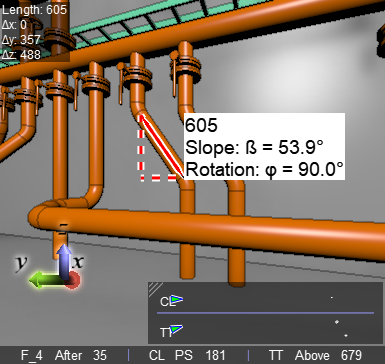The height and width of the screenshot is (364, 385).
Task: Click the Length: 605 overlay text
Action: point(34,9)
